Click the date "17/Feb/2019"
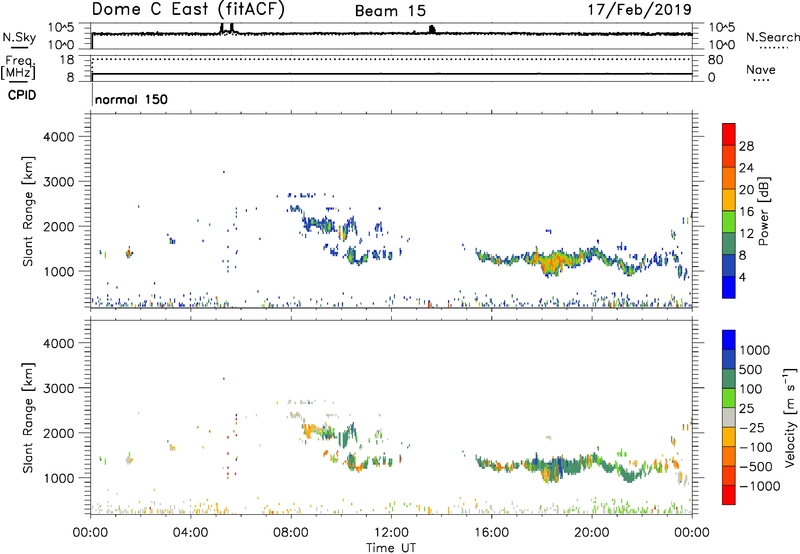The height and width of the screenshot is (554, 800). (639, 9)
